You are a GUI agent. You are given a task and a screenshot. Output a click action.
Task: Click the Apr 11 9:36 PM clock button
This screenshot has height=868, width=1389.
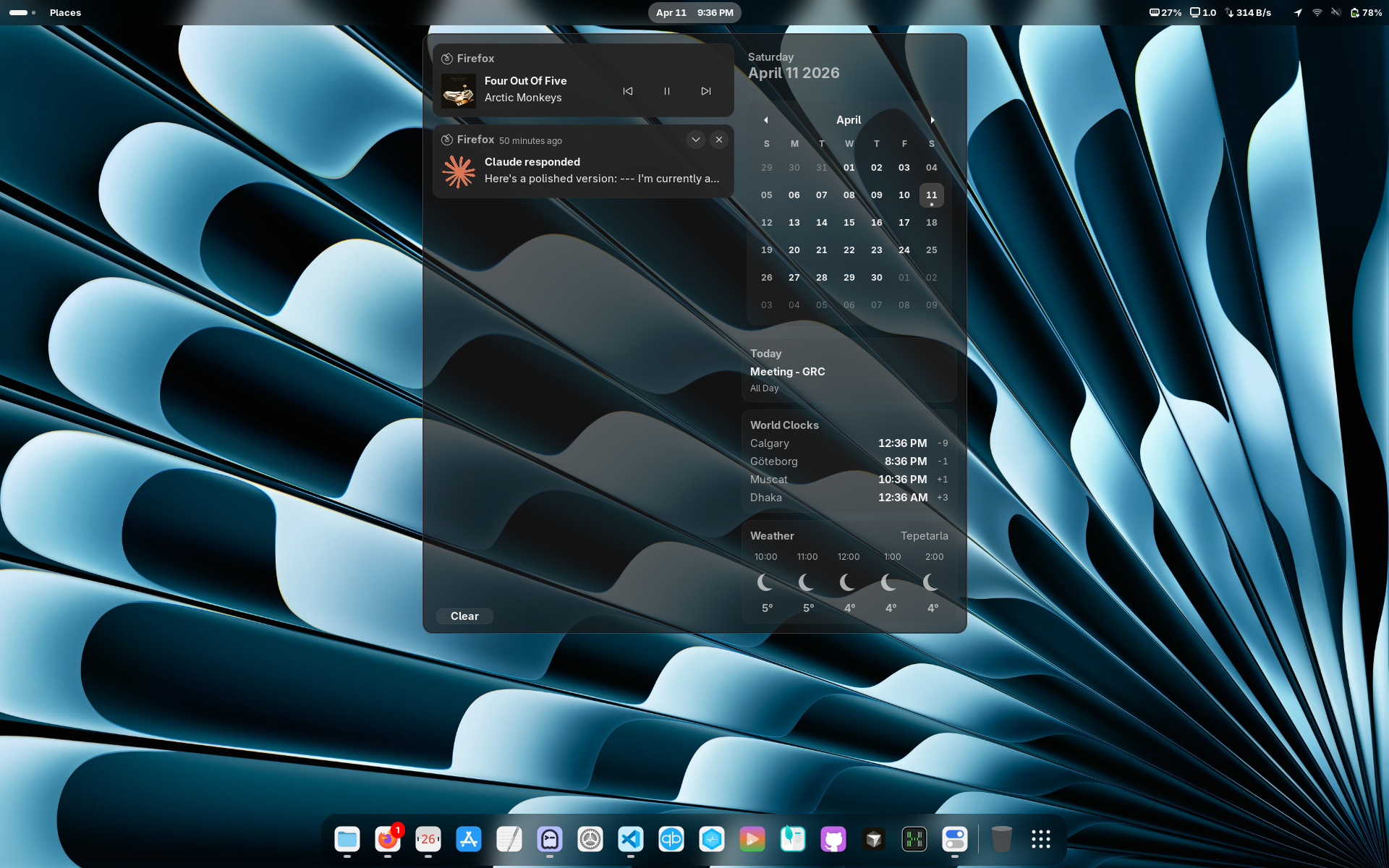click(694, 12)
